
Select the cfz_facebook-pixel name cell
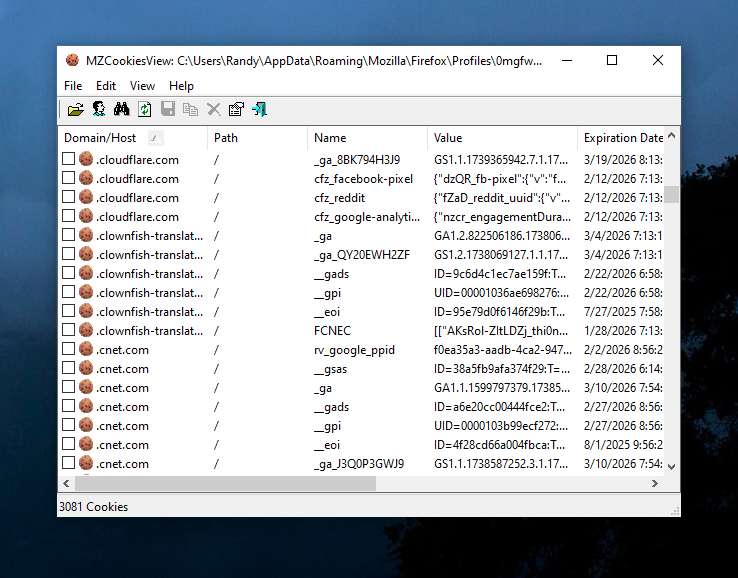pyautogui.click(x=363, y=179)
